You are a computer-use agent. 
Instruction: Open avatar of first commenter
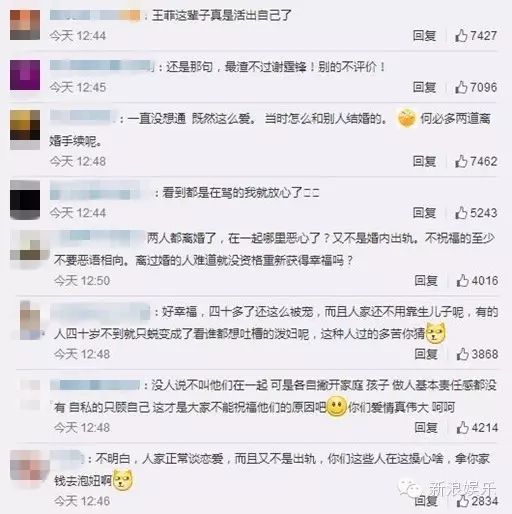(25, 25)
